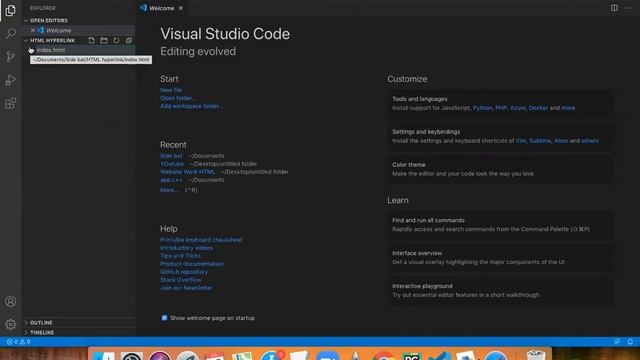The width and height of the screenshot is (640, 360).
Task: Open Product documentation link
Action: pos(192,264)
